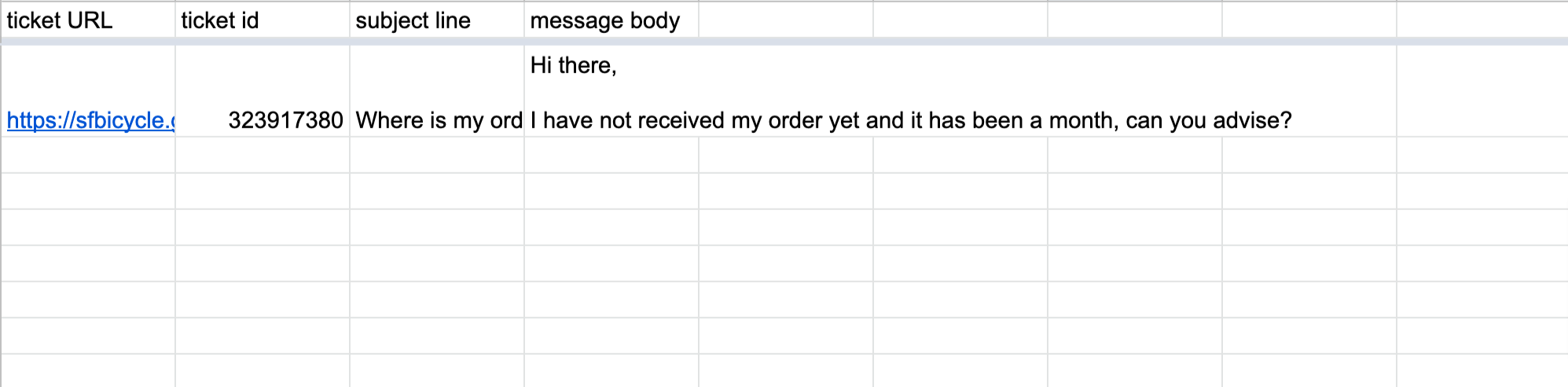Click the ticket id 323917380 cell
This screenshot has height=387, width=1568.
tap(263, 90)
